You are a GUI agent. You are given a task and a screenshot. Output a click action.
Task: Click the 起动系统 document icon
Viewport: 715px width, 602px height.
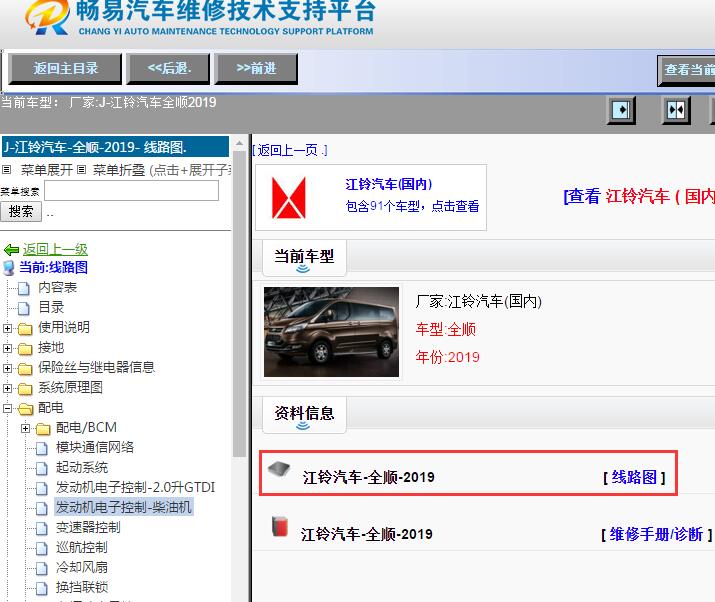coord(41,468)
